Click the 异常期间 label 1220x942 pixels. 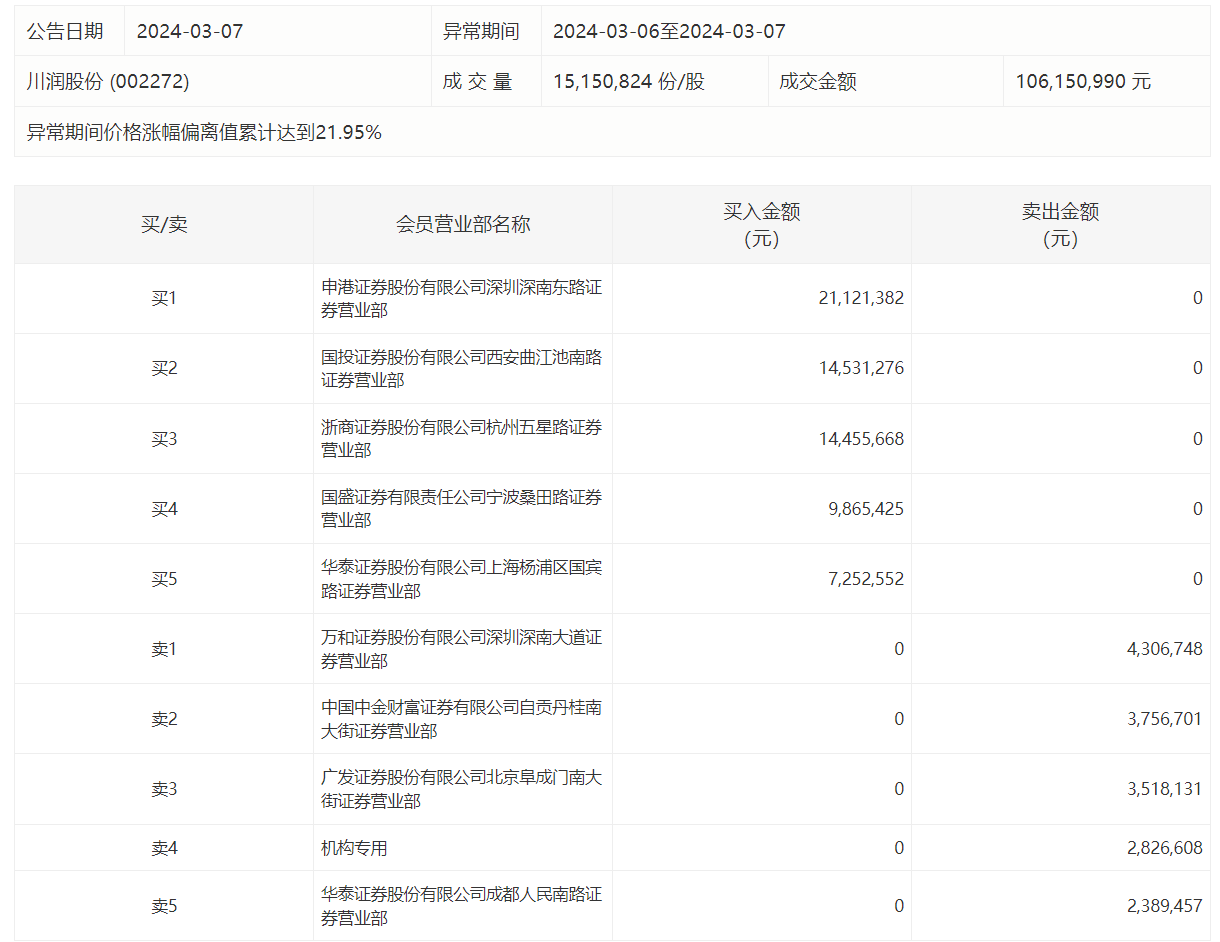[481, 31]
